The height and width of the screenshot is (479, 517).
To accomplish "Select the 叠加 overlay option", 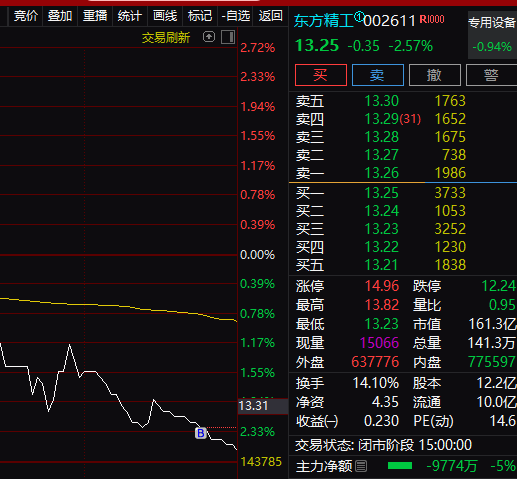I will coord(60,16).
